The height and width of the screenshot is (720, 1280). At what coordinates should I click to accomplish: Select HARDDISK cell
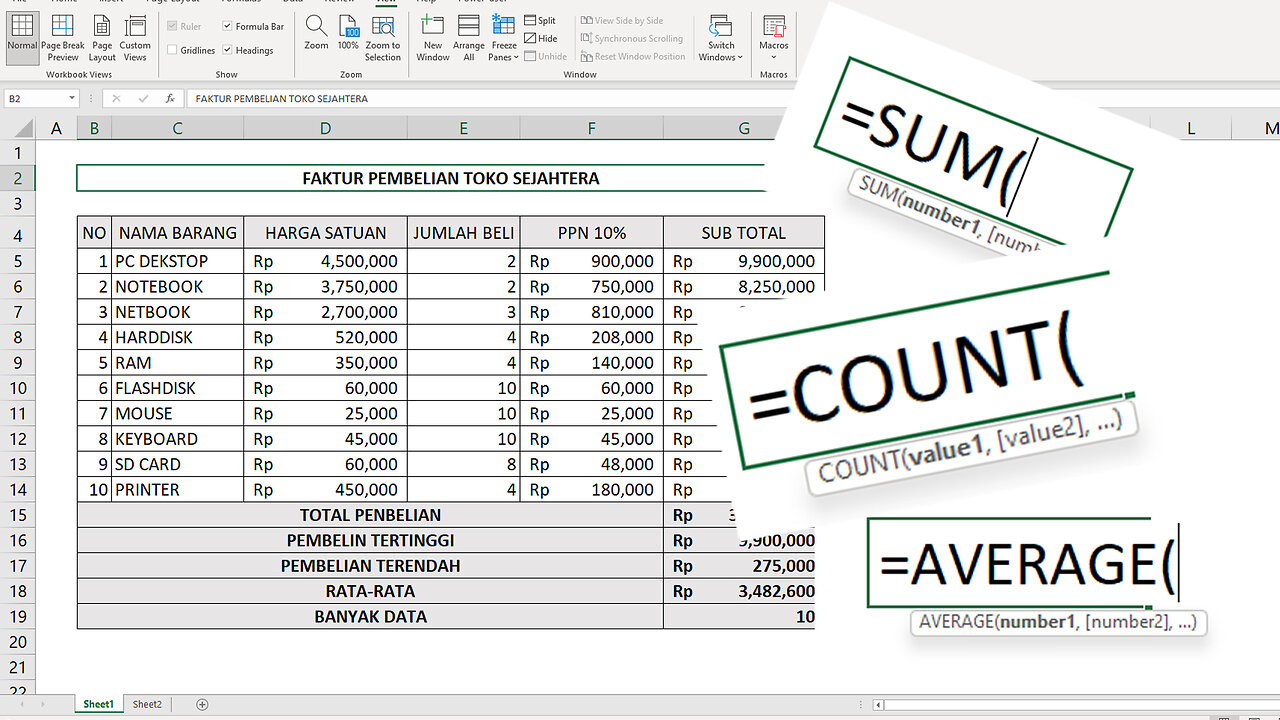pos(177,338)
